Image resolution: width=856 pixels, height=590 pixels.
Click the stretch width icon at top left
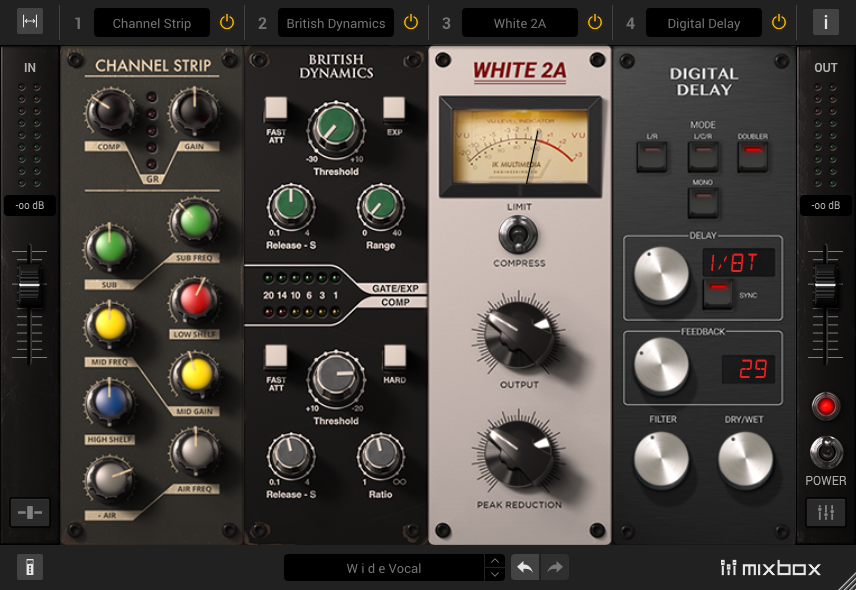29,21
